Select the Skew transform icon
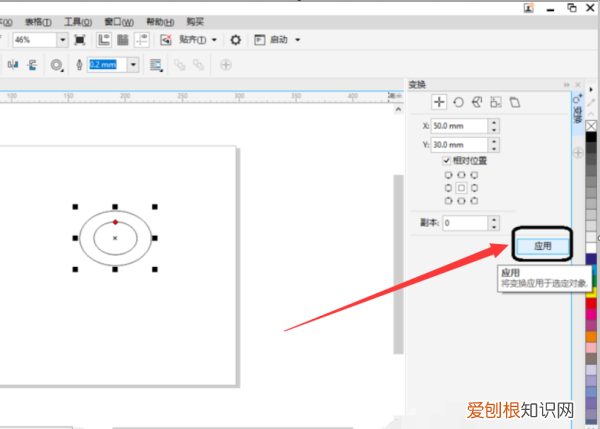600x429 pixels. [x=515, y=102]
